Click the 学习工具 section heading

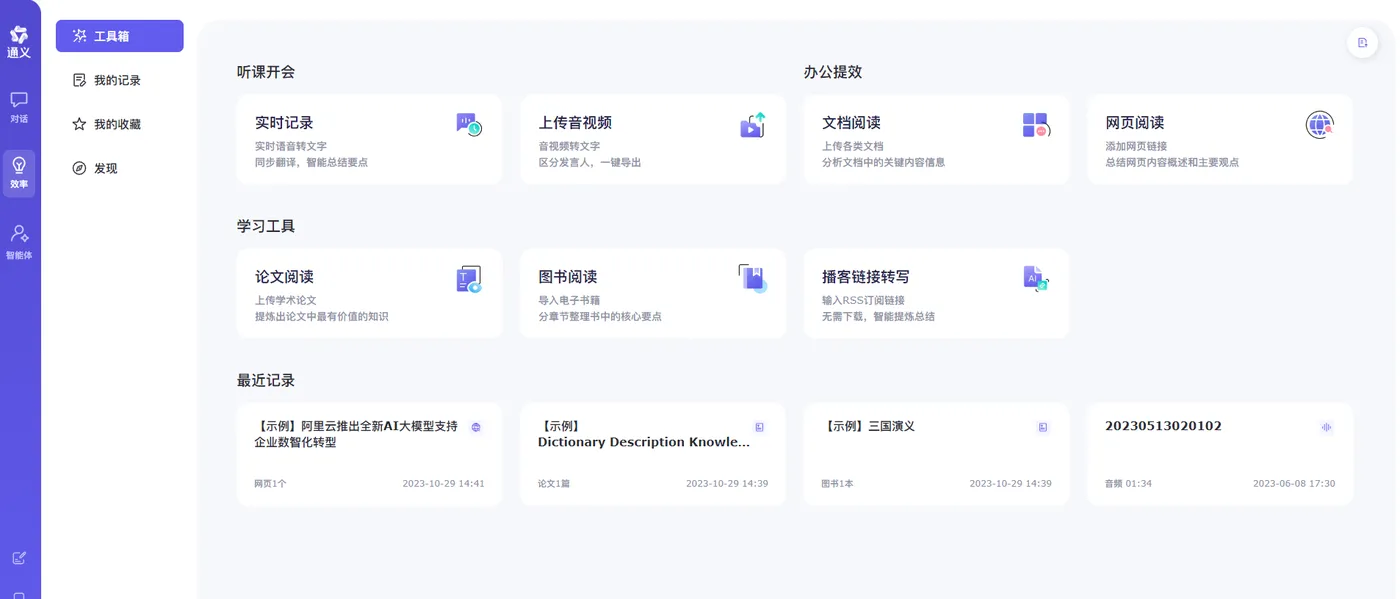click(x=266, y=226)
